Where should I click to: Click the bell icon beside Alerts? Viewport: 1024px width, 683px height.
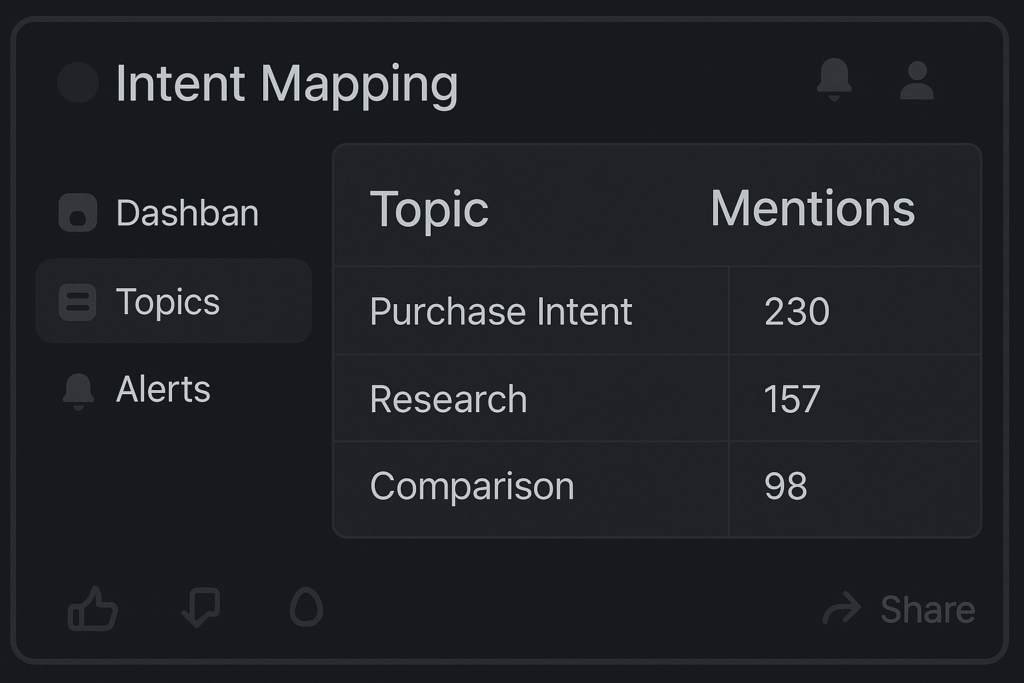coord(78,390)
